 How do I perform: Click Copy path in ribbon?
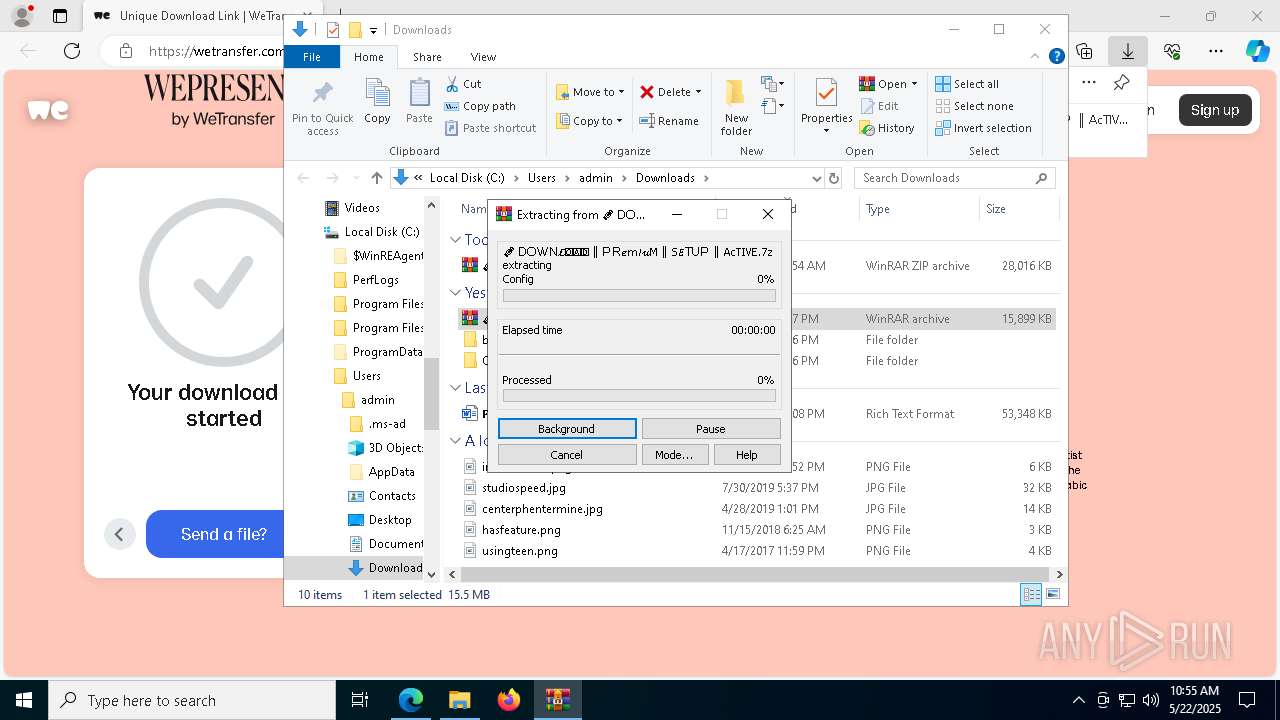480,106
